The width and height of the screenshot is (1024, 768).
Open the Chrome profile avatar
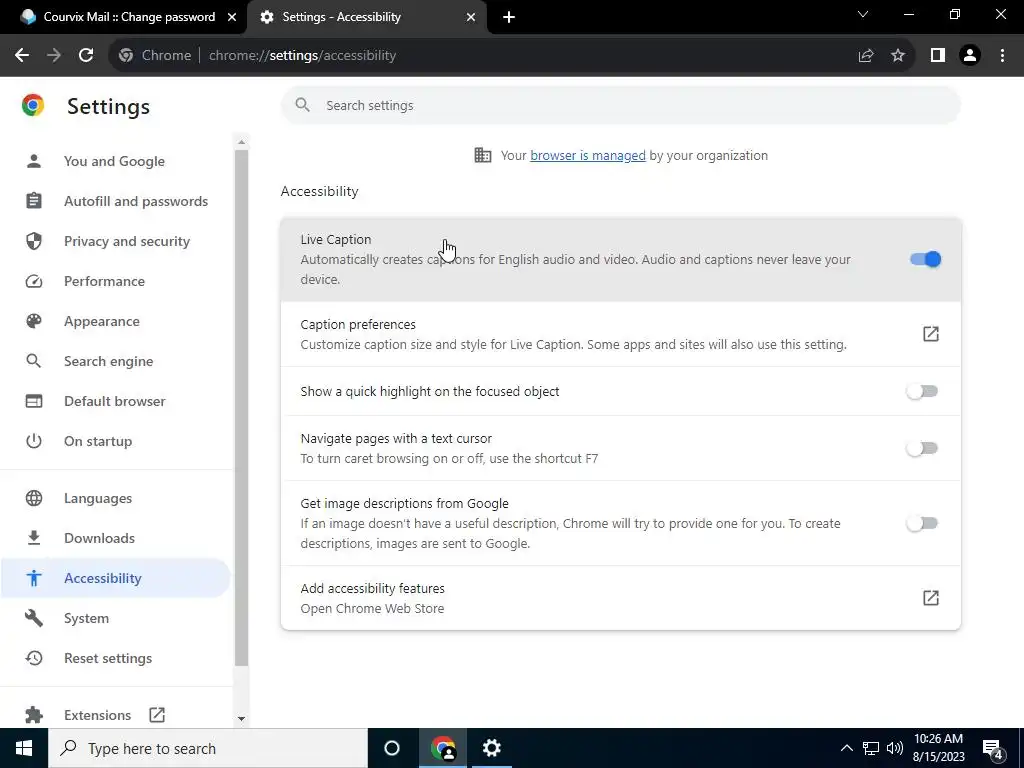(970, 56)
